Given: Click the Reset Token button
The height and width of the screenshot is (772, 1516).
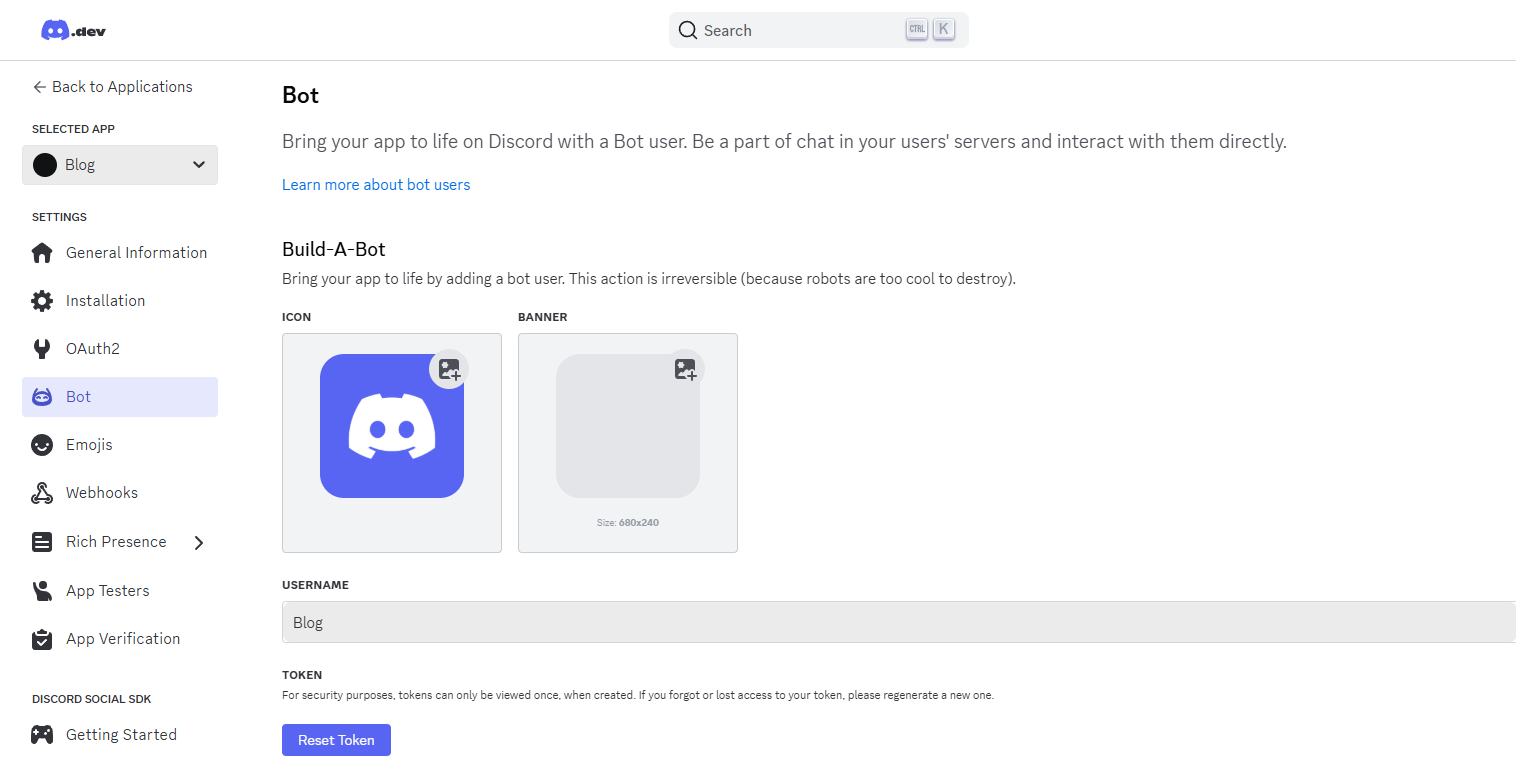Looking at the screenshot, I should point(336,740).
